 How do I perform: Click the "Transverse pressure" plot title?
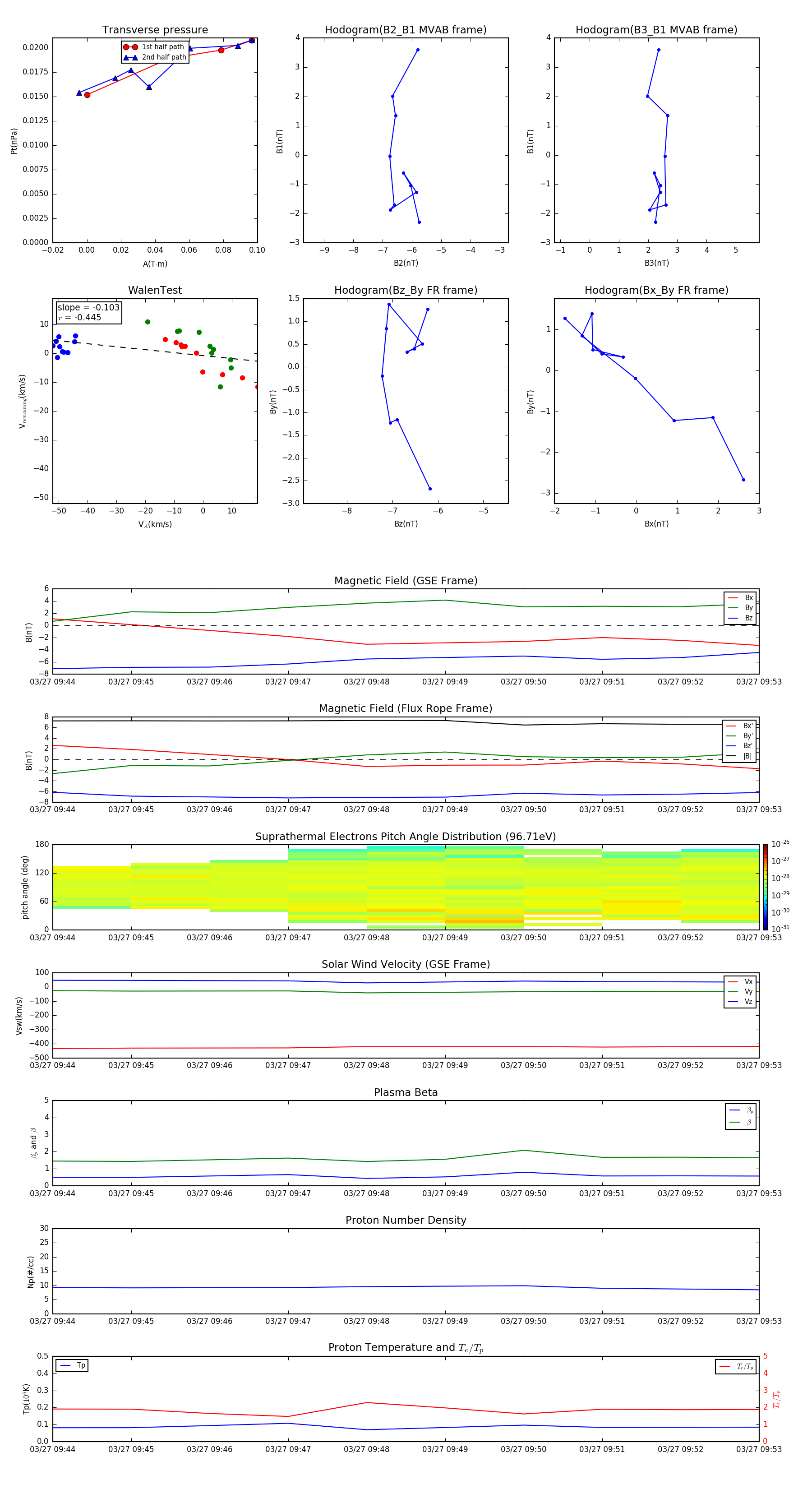[155, 30]
